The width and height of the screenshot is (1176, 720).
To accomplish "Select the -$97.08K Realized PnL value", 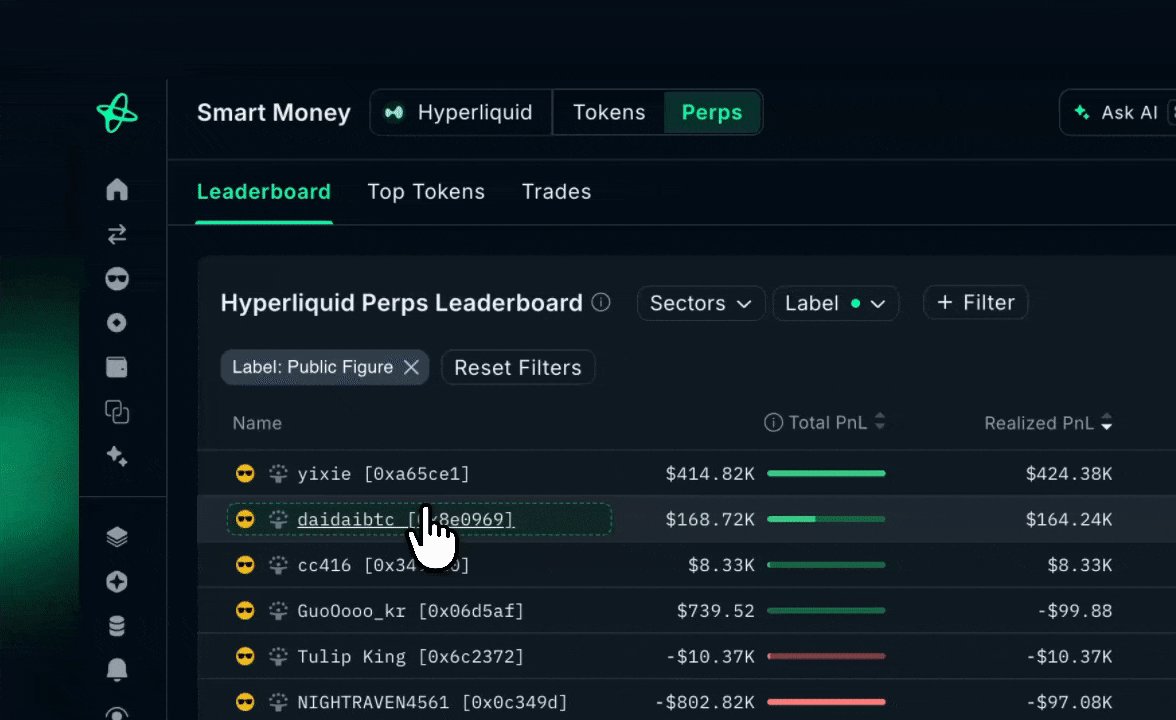I will tap(1070, 703).
